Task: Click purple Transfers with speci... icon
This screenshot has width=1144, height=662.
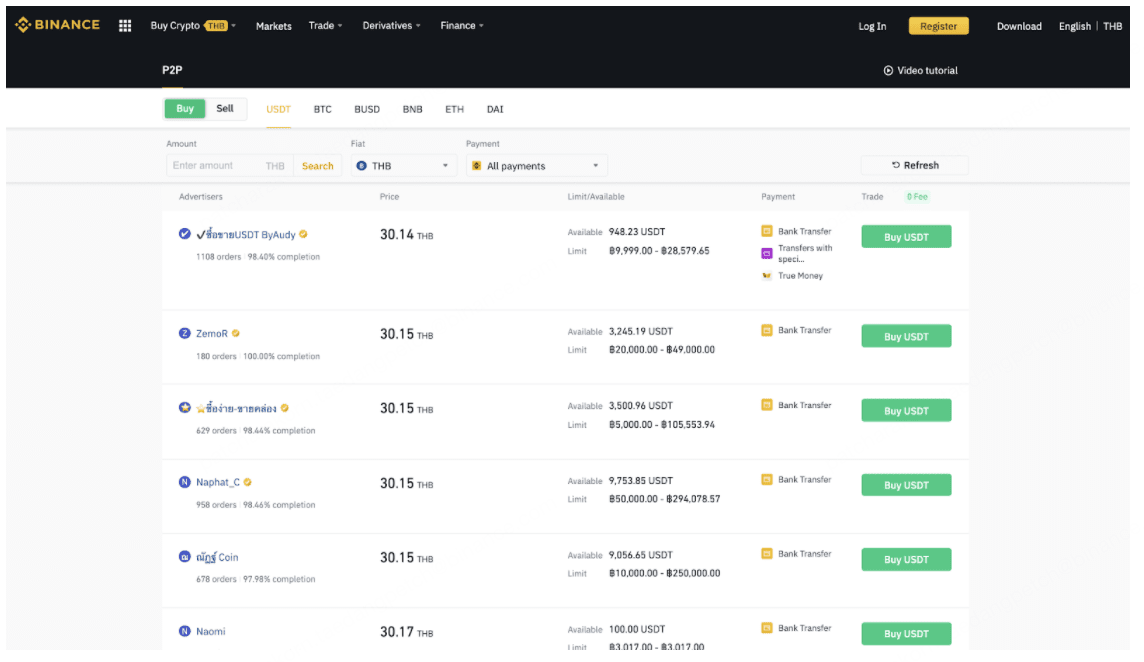Action: point(767,253)
